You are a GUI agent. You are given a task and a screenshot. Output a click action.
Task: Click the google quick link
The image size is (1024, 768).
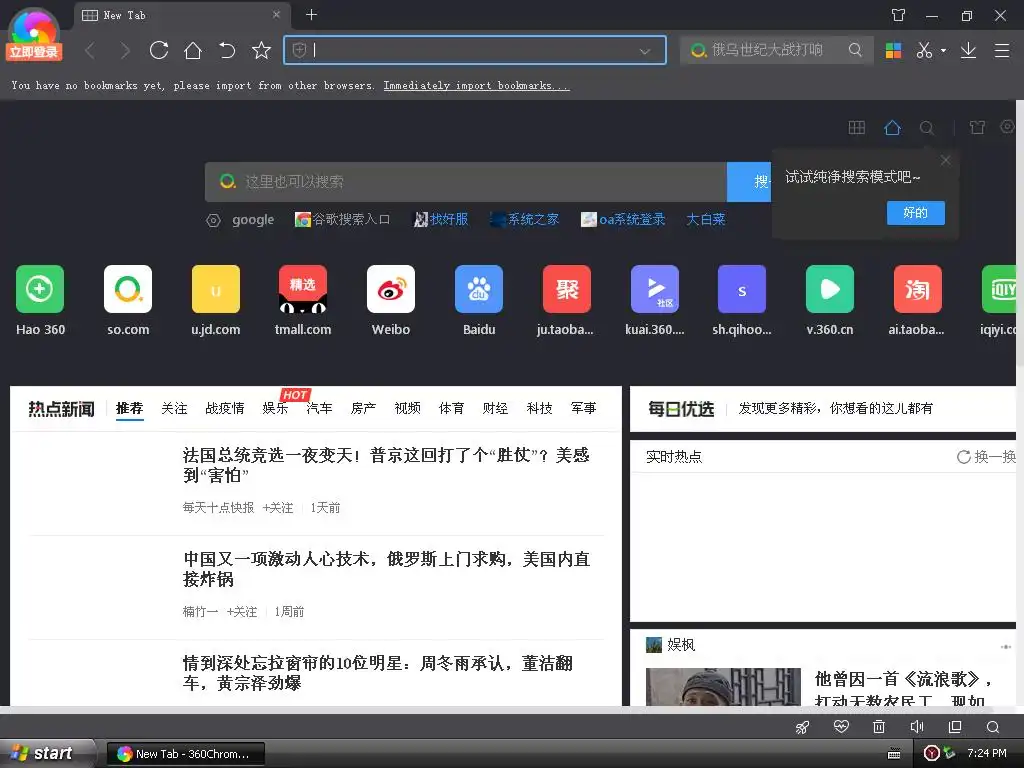[253, 219]
